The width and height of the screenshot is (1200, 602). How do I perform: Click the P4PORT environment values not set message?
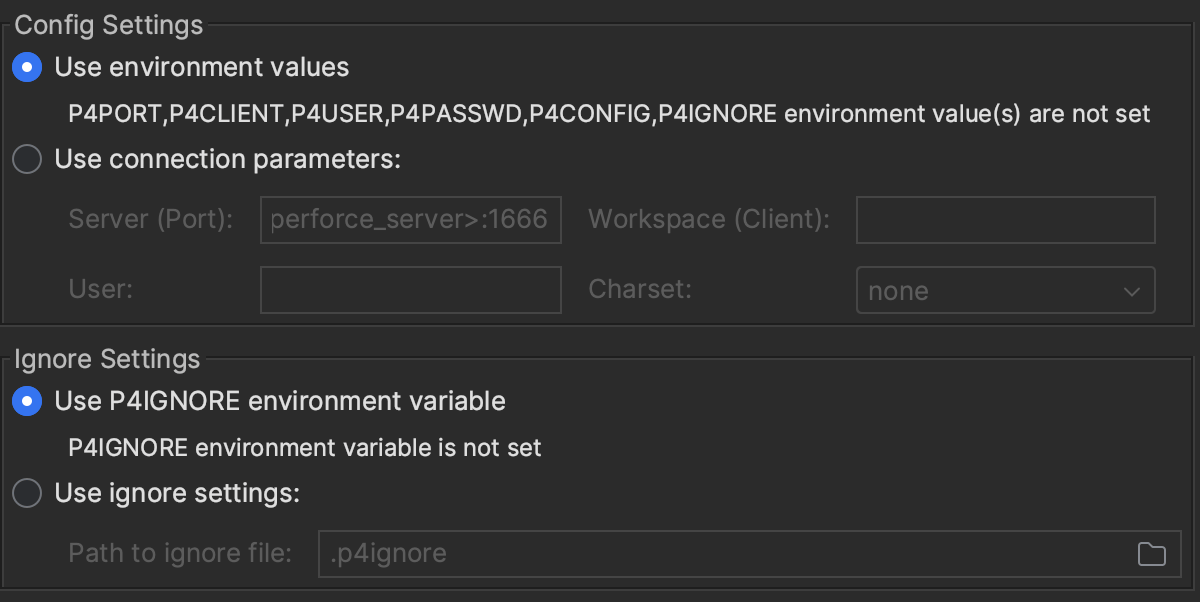609,114
